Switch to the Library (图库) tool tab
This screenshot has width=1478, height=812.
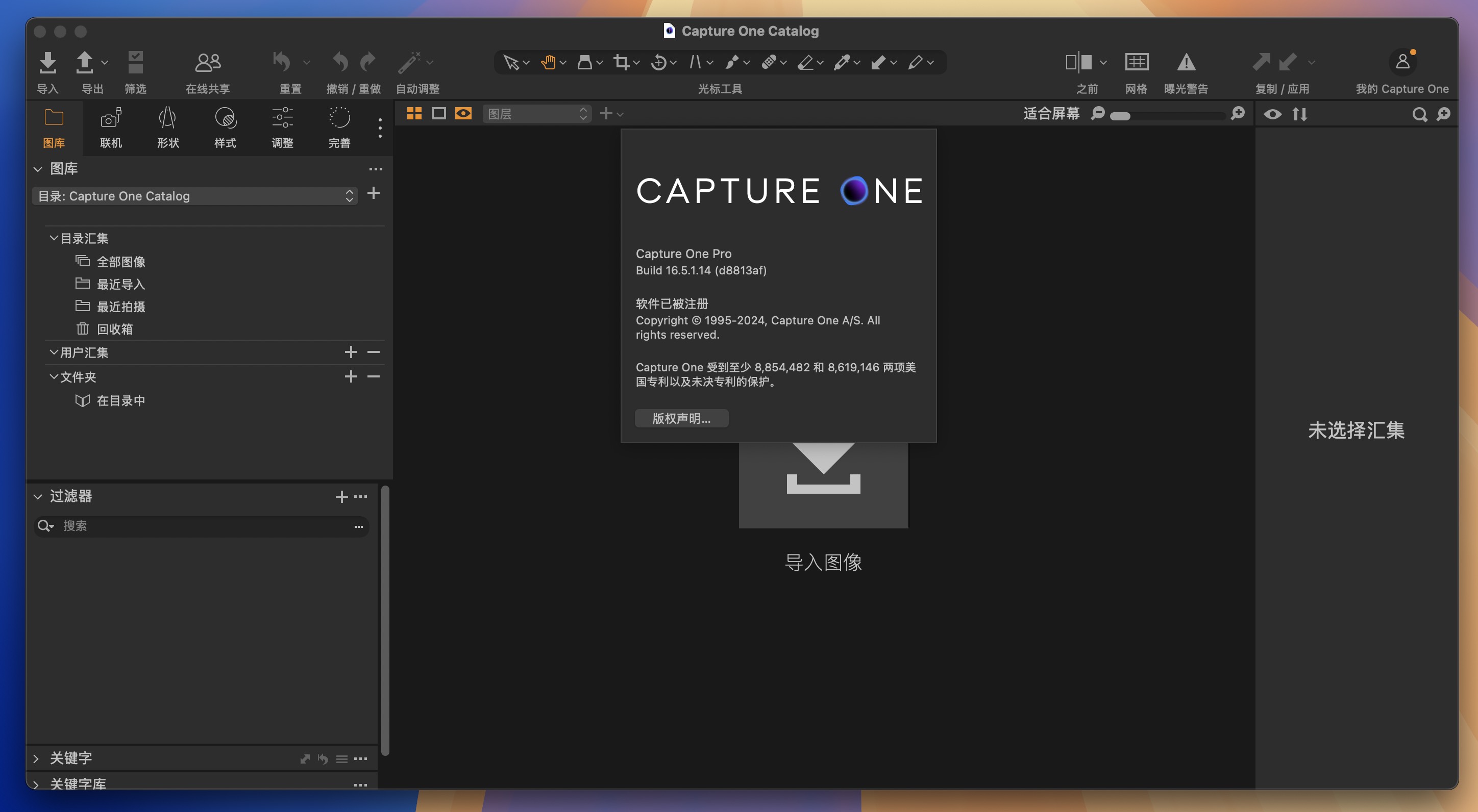click(x=54, y=128)
